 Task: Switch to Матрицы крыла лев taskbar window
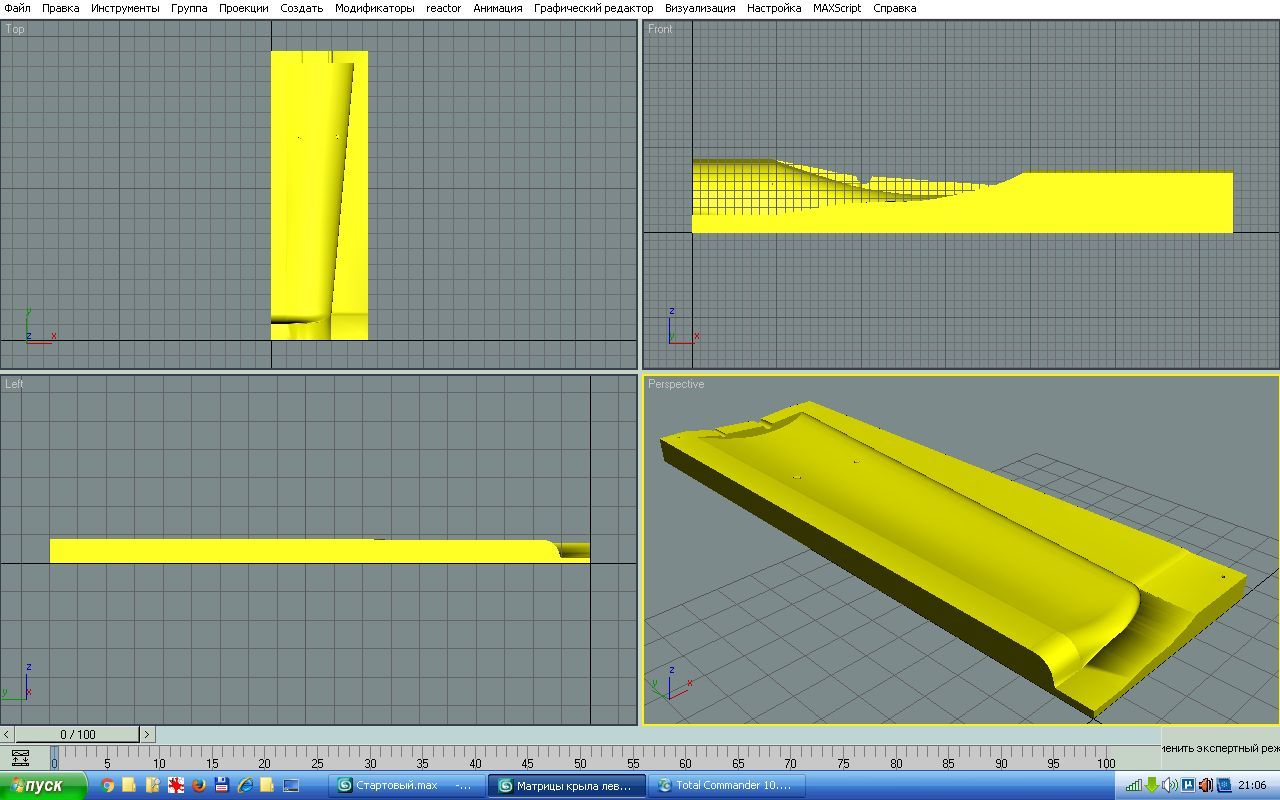coord(567,786)
